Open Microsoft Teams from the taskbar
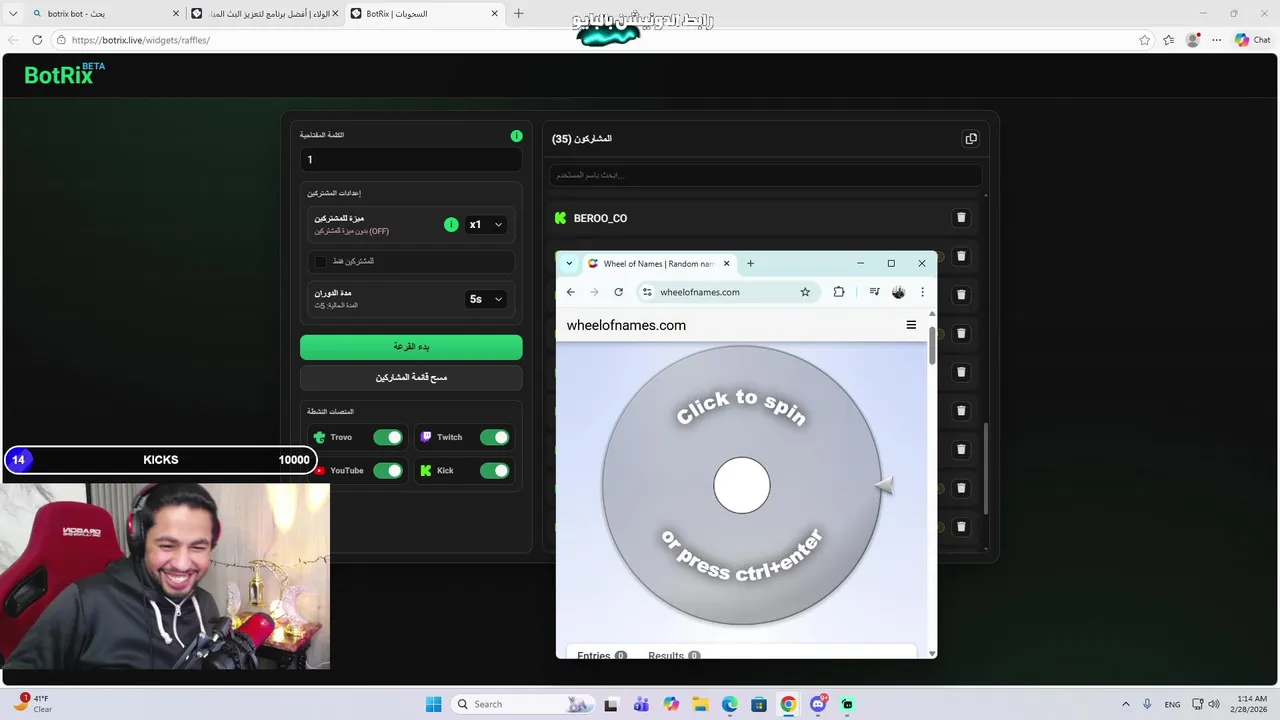Image resolution: width=1280 pixels, height=720 pixels. [641, 704]
